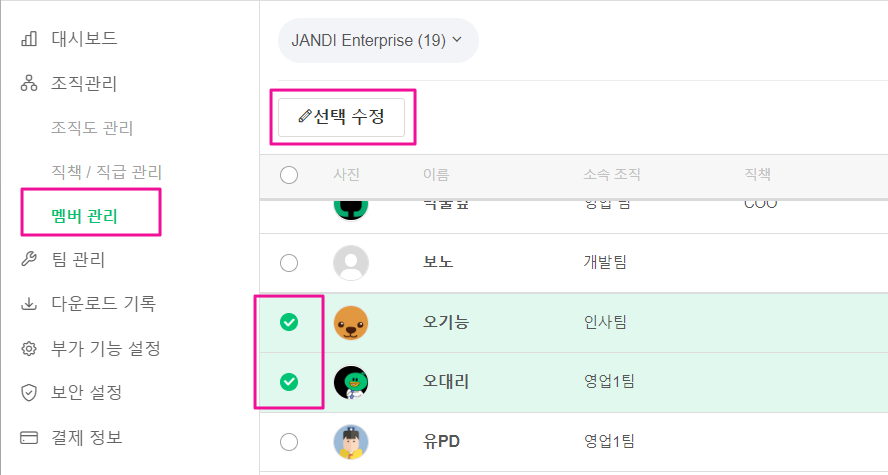
Task: Go to 직책 / 직급 관리
Action: (106, 172)
